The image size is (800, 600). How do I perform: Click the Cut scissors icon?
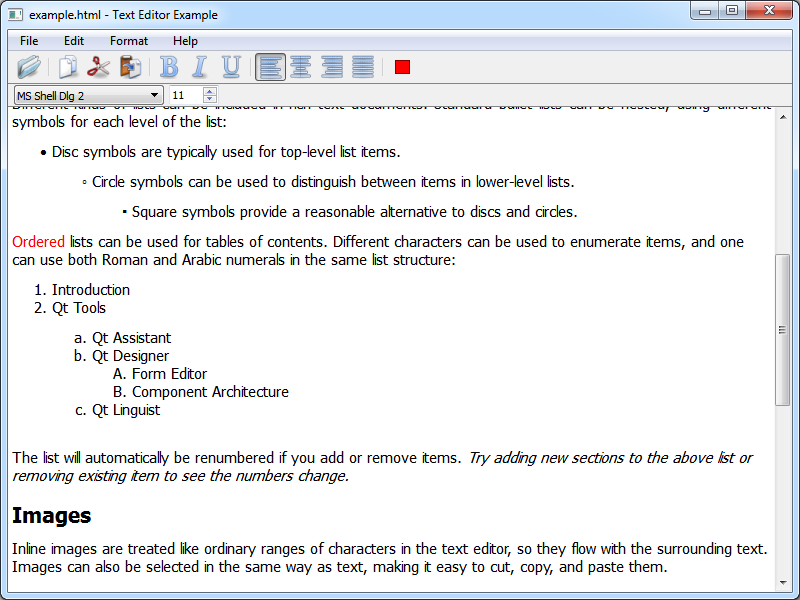[98, 67]
